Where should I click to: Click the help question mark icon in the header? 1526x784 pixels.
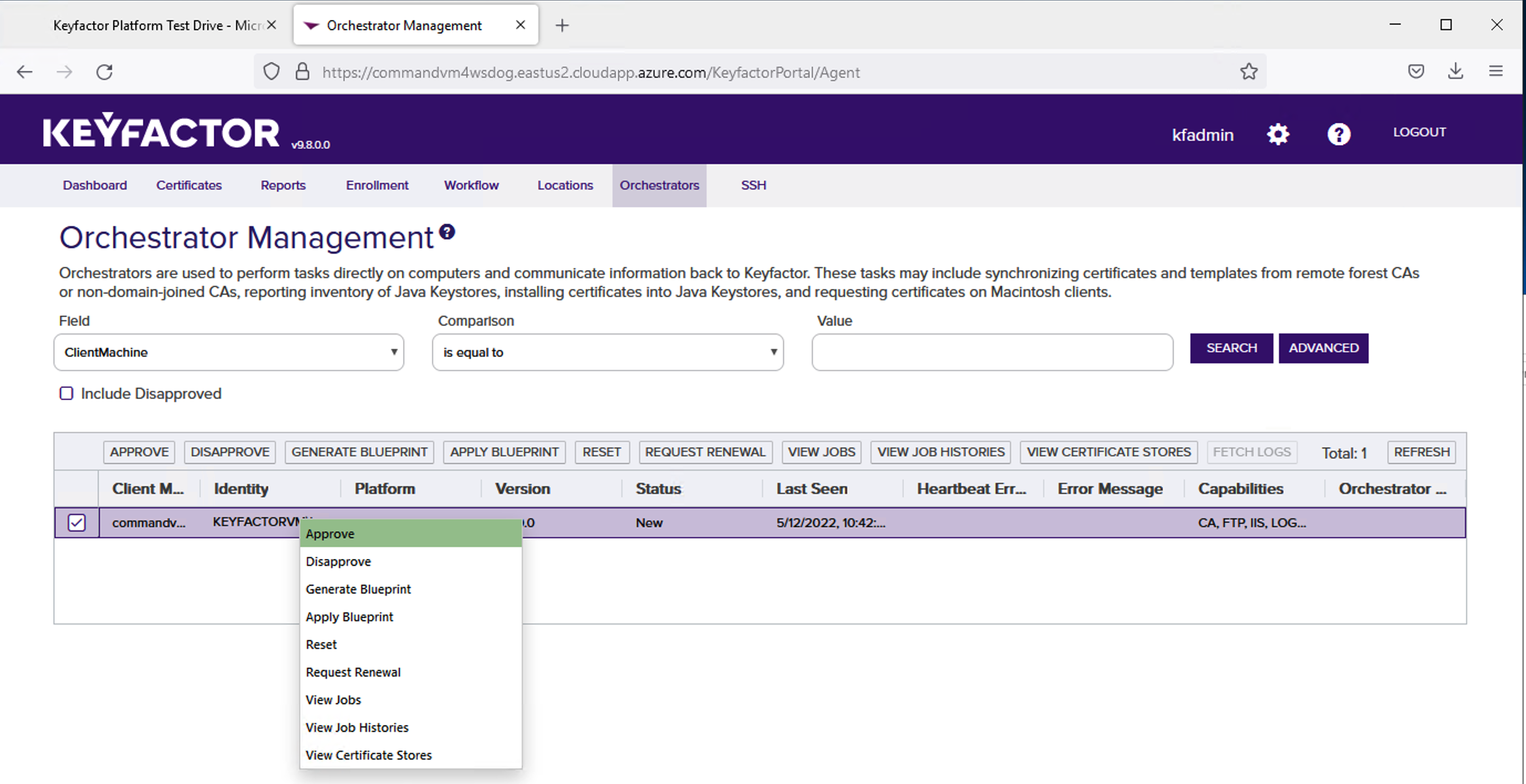tap(1338, 134)
